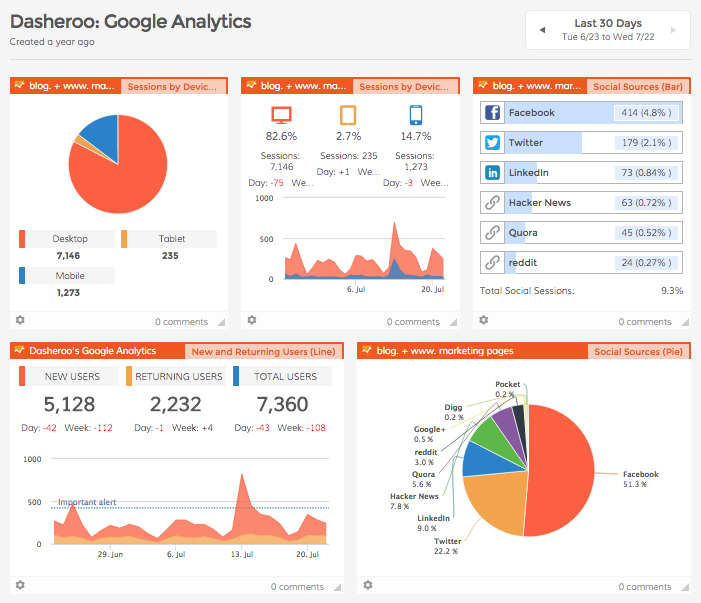
Task: Click the Twitter bird icon
Action: coord(493,143)
